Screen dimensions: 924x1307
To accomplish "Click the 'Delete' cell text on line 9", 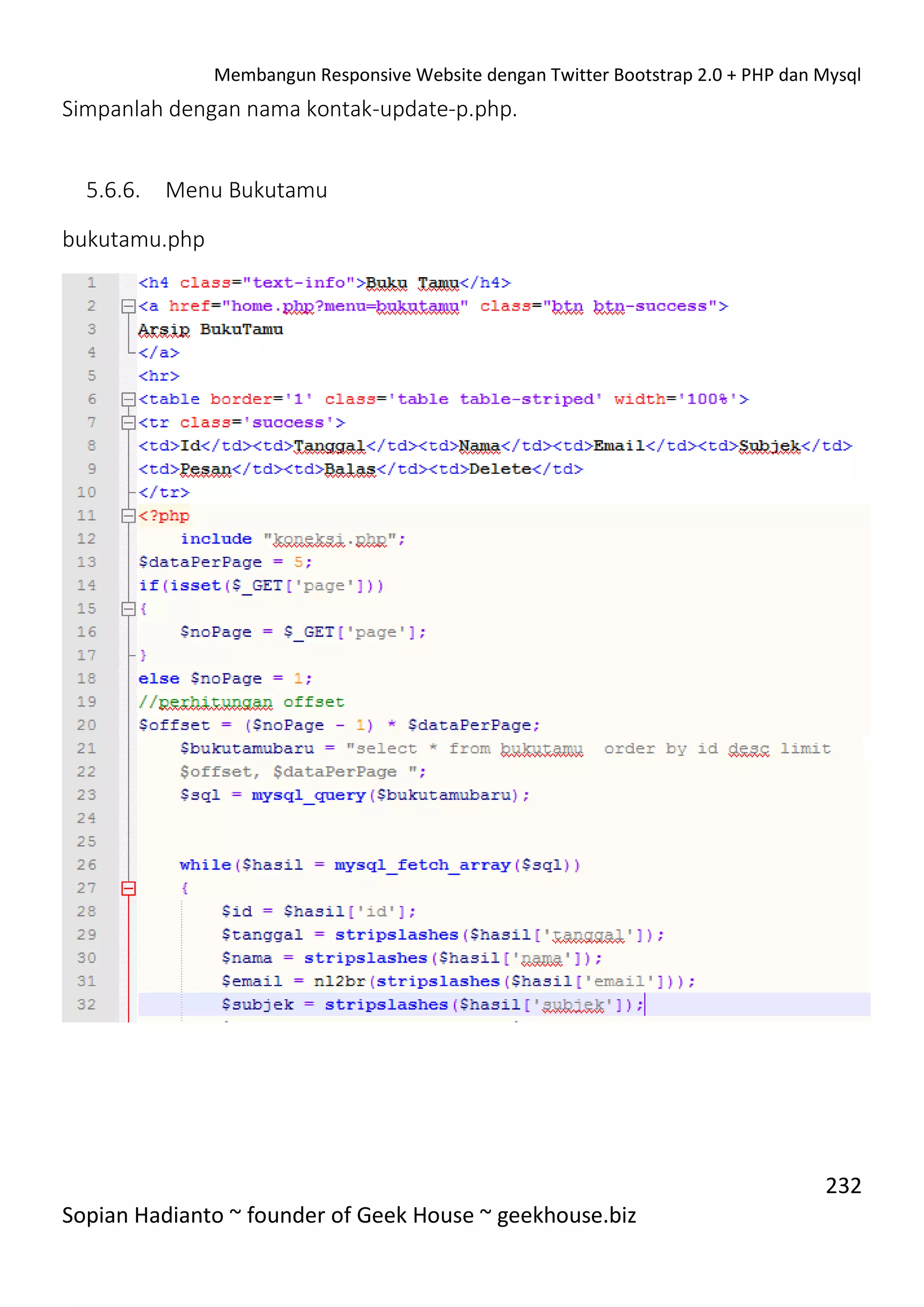I will tap(500, 470).
